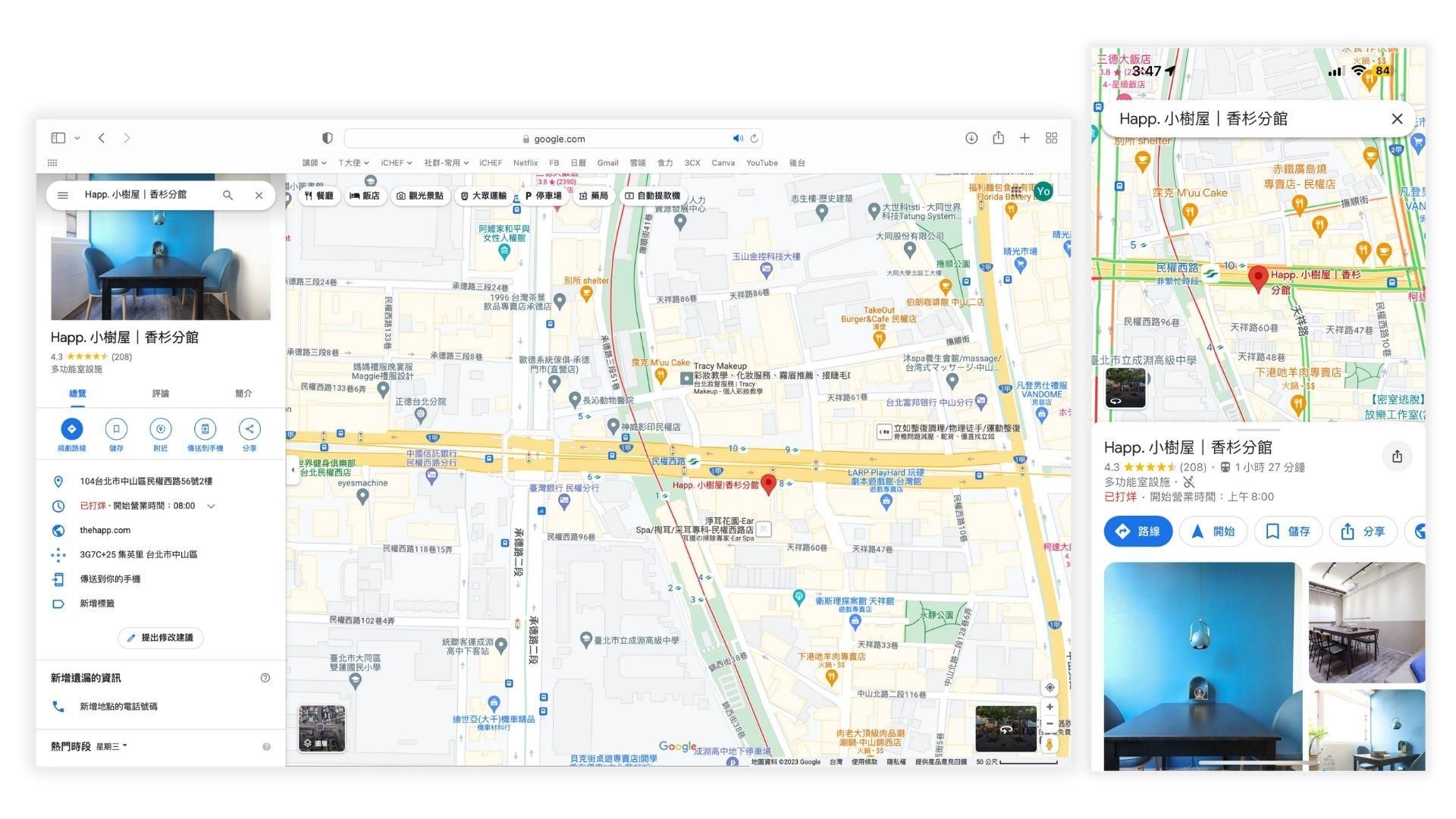Viewport: 1456px width, 819px height.
Task: Click the 提出修改建議 button
Action: (160, 638)
